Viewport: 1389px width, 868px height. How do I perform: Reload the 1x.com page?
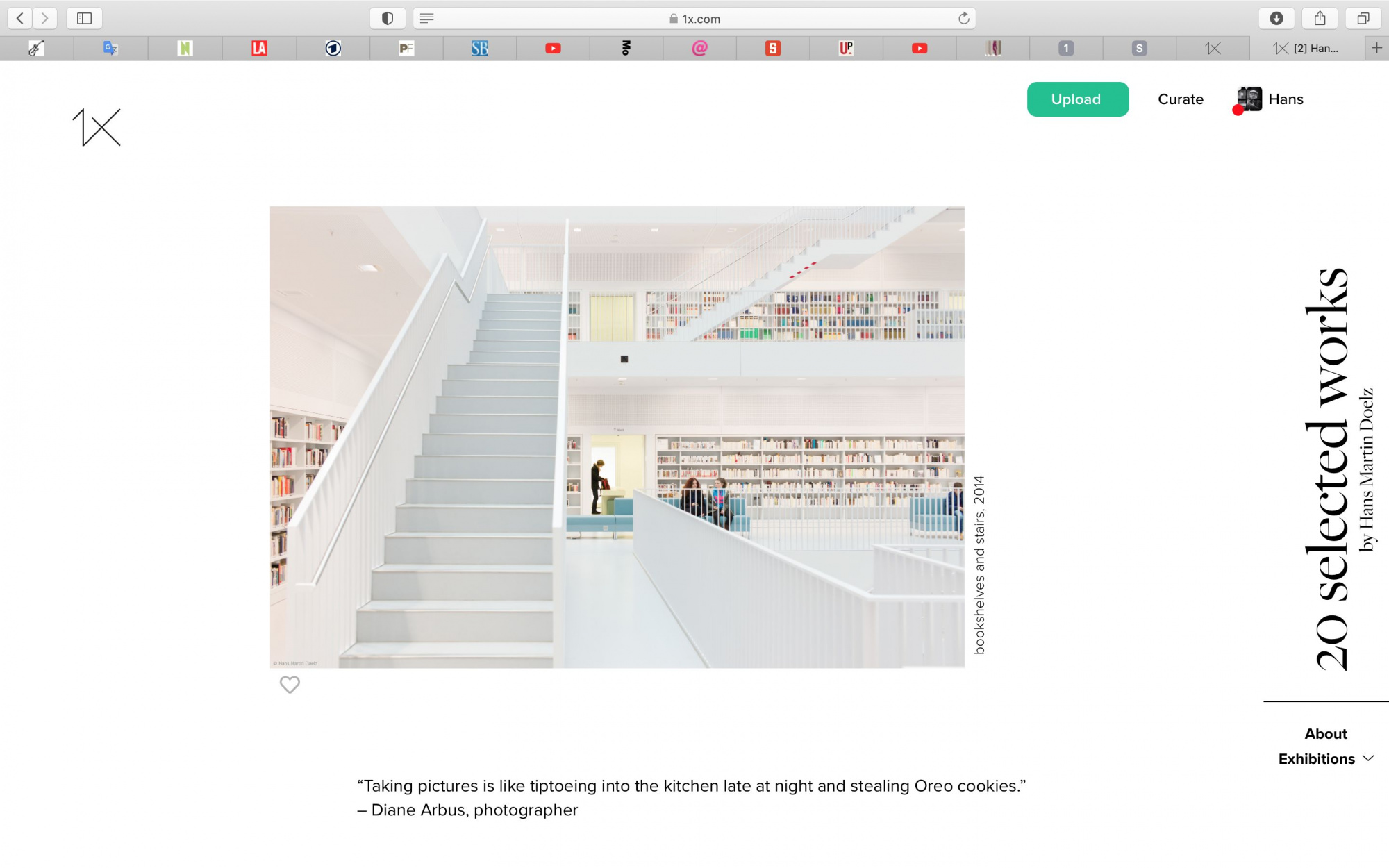[x=963, y=19]
